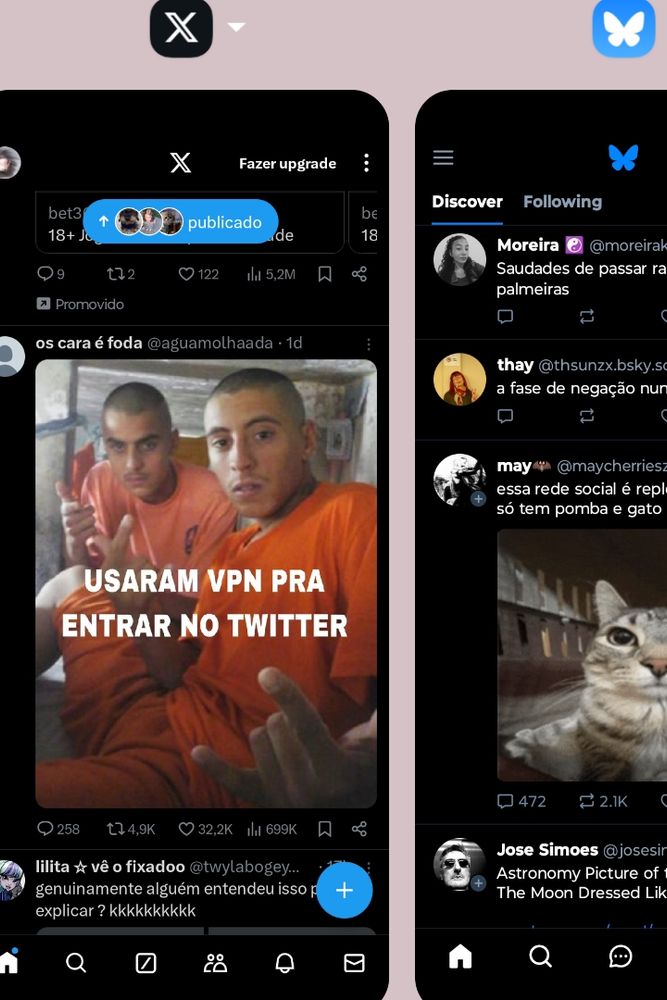Select the Discover feed tab

coord(467,202)
